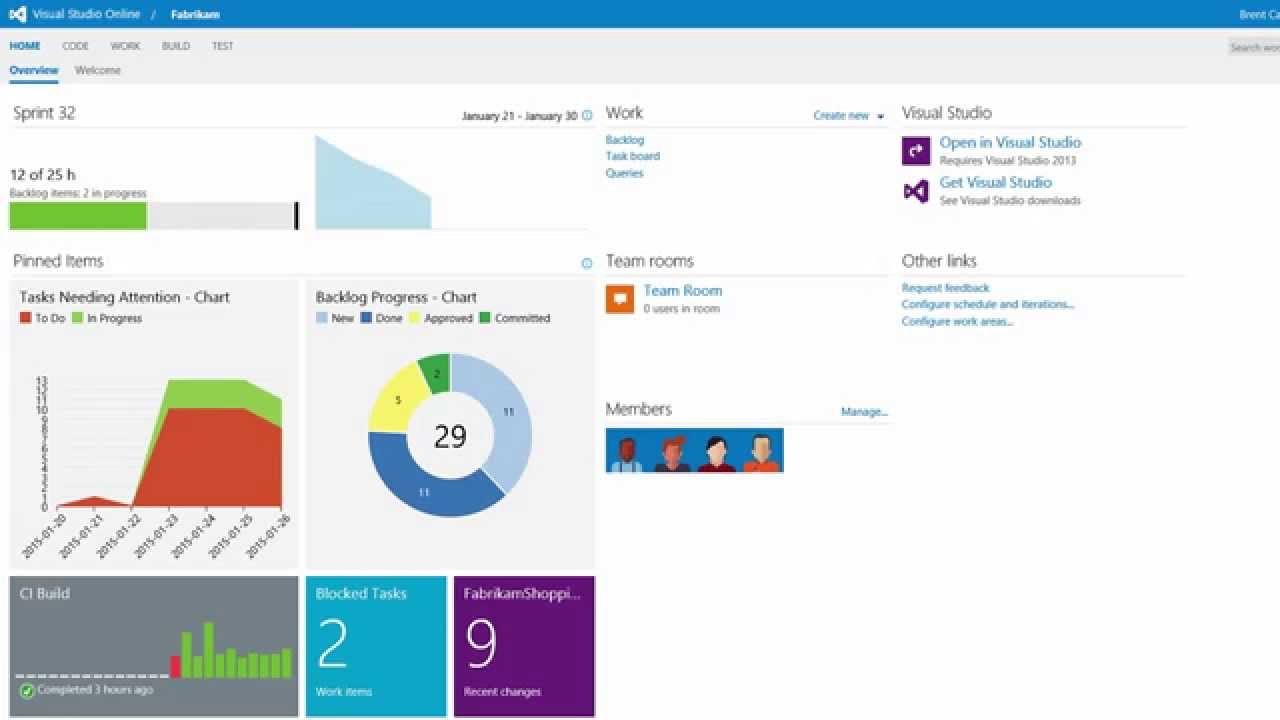Click the dark blue Done legend swatch
This screenshot has width=1280, height=720.
pyautogui.click(x=366, y=318)
